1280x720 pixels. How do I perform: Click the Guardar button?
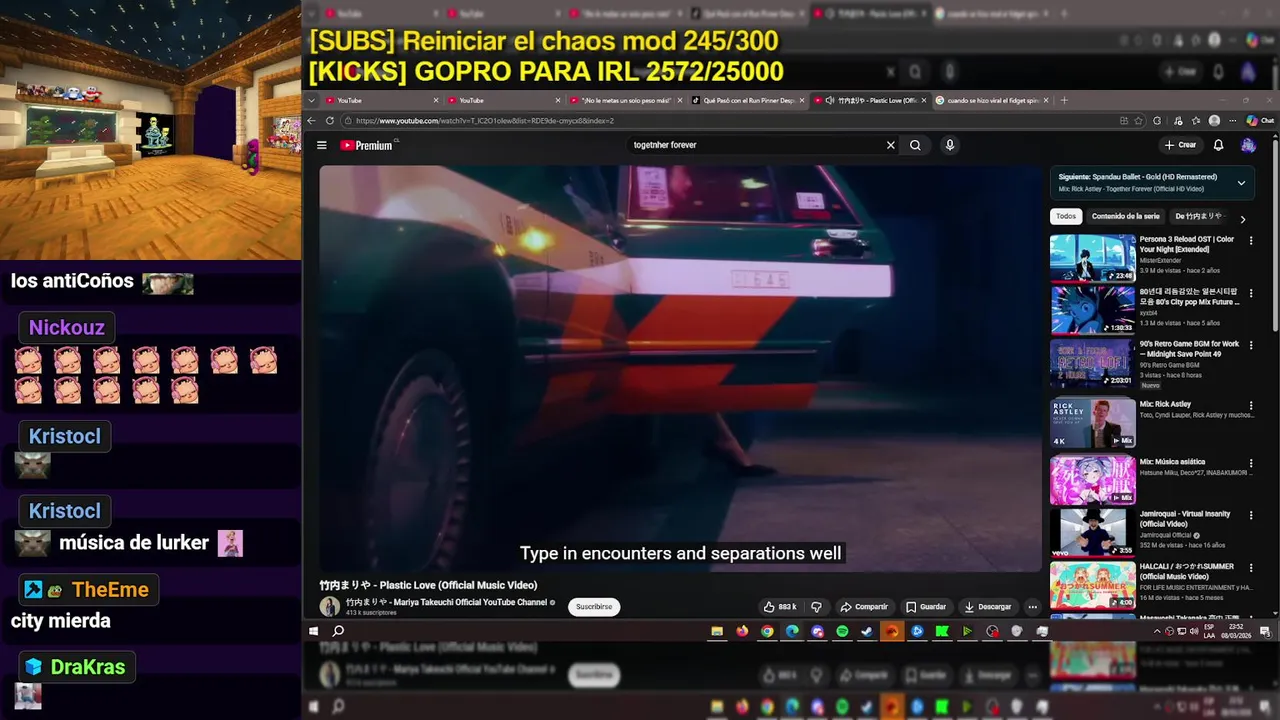pyautogui.click(x=925, y=607)
